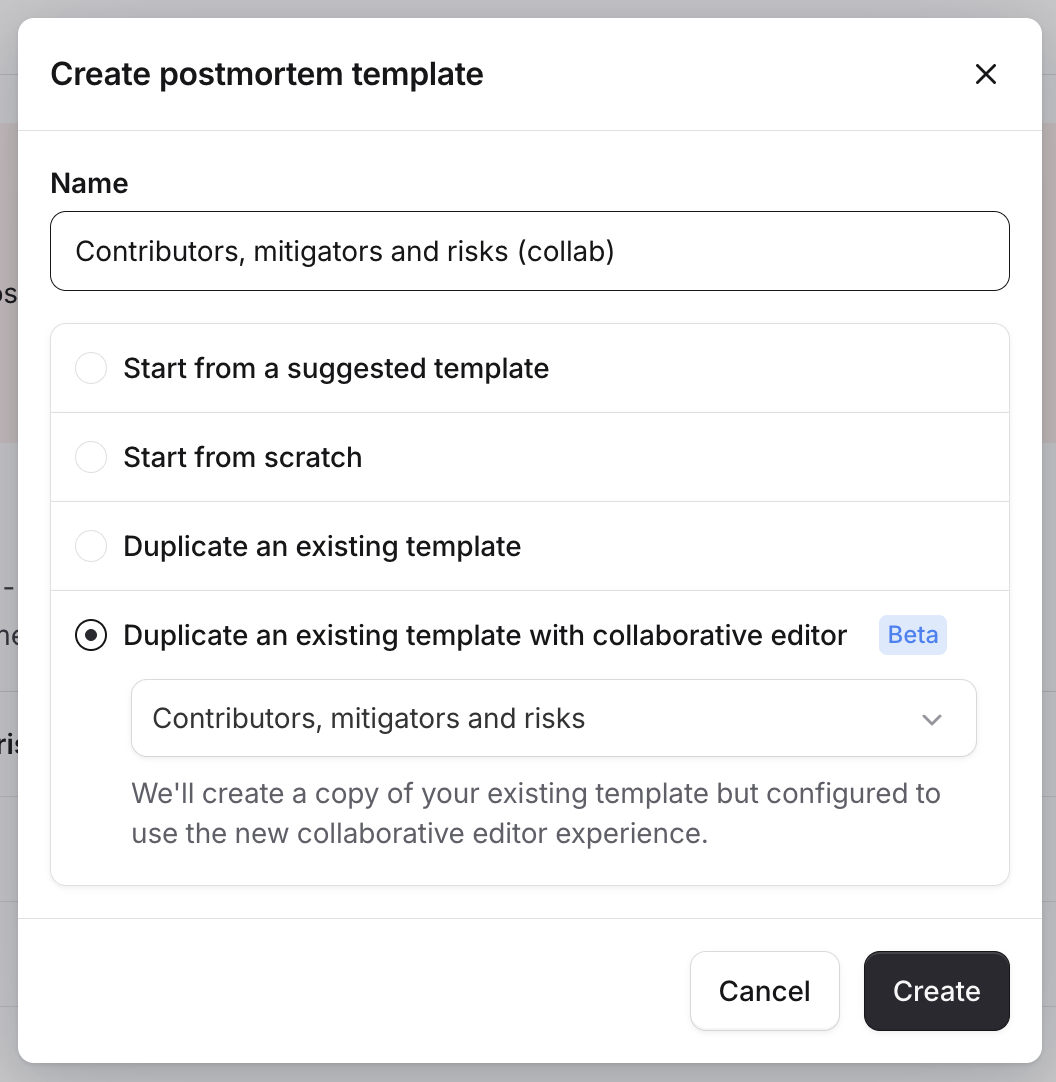
Task: Click the 'Create postmortem template' dialog title
Action: click(267, 74)
